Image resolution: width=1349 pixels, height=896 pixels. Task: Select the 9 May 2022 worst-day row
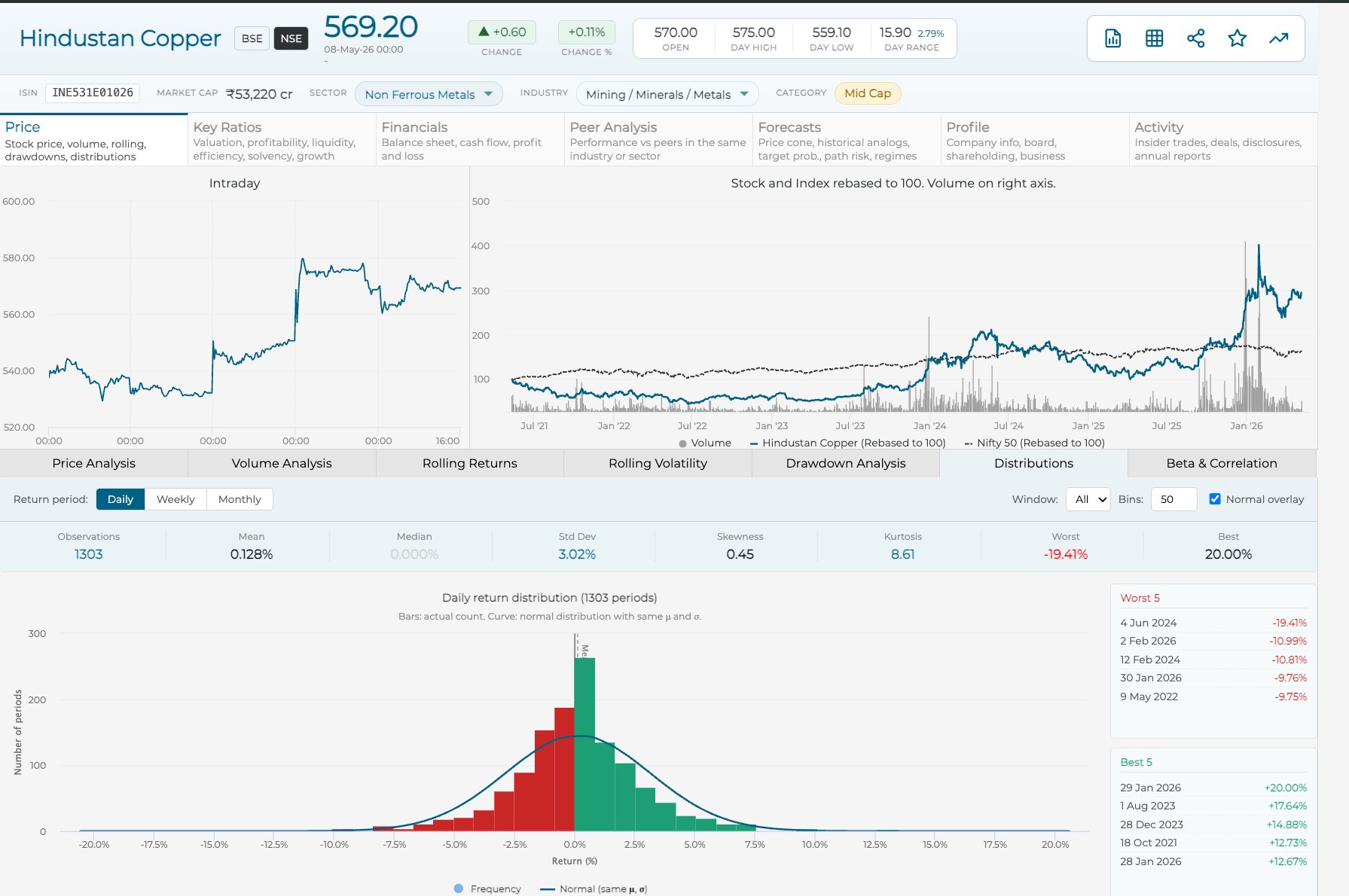[x=1213, y=696]
